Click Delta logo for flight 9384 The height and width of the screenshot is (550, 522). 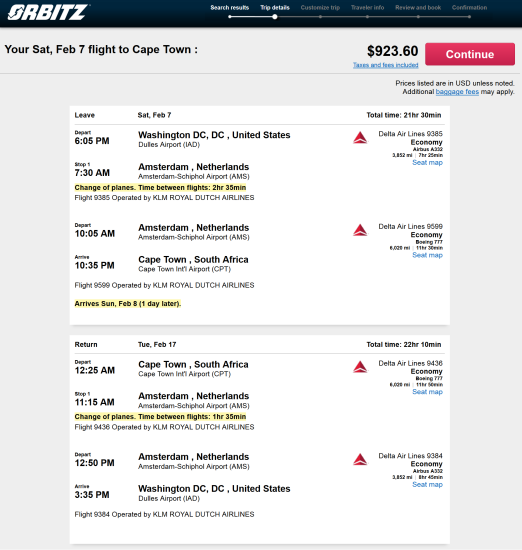click(x=360, y=460)
